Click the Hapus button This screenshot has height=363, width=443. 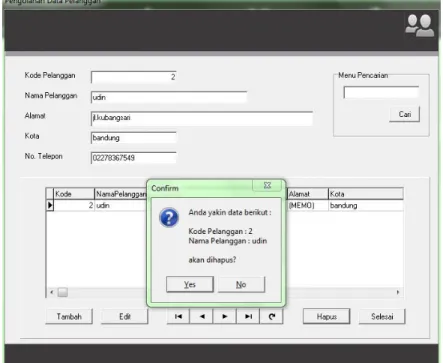coord(327,316)
